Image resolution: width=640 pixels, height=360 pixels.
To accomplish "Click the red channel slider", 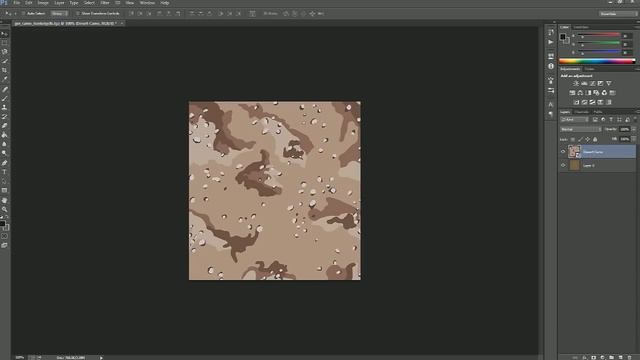I will [x=599, y=36].
